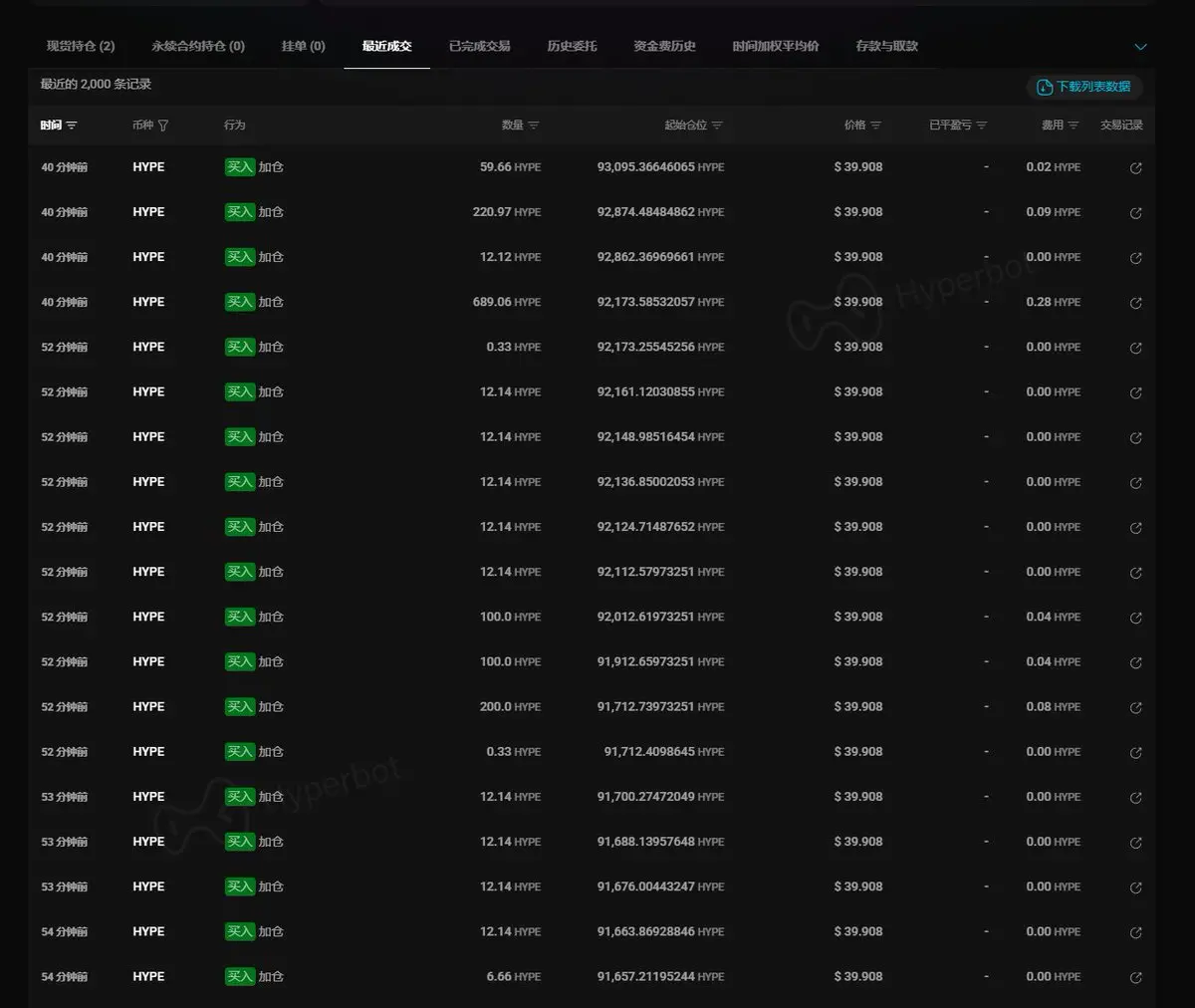Open transaction record for 91,663.86928846 HYPE row
Image resolution: width=1195 pixels, height=1008 pixels.
click(x=1135, y=932)
